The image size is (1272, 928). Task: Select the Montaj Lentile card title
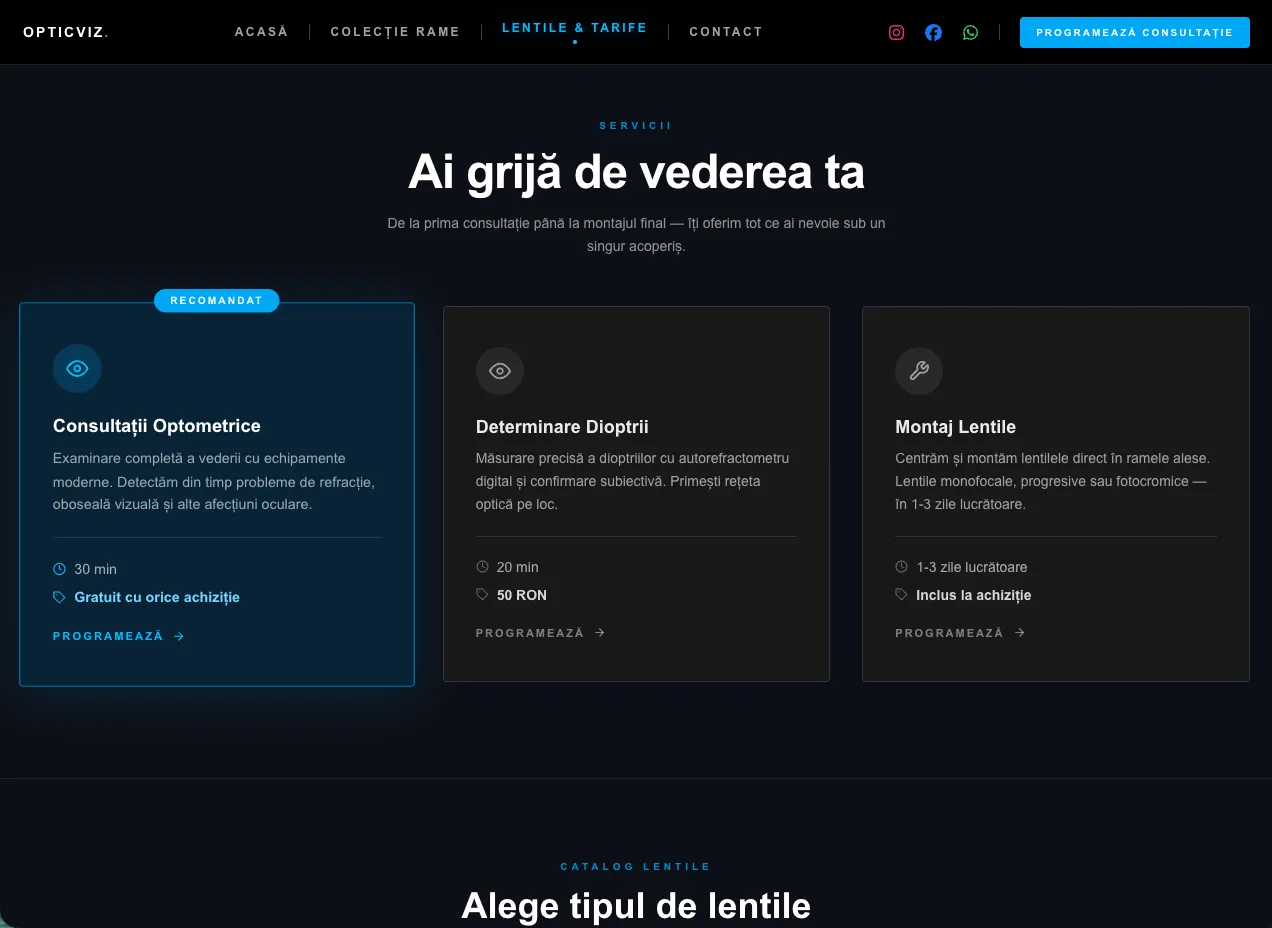coord(955,427)
